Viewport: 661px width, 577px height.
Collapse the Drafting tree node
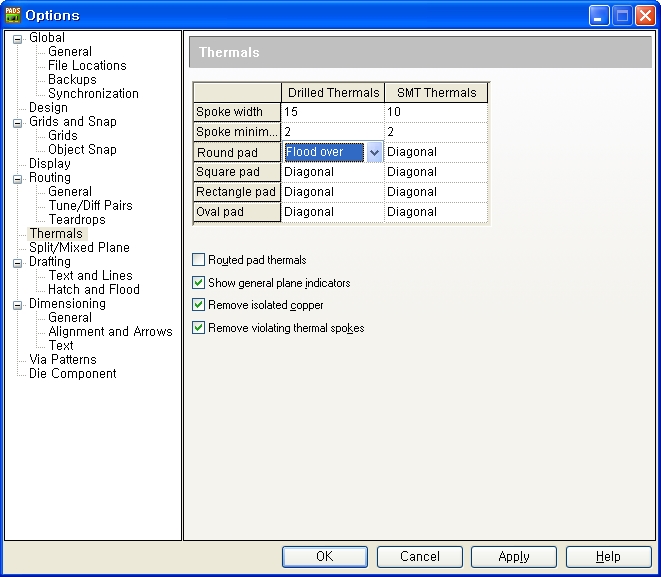(18, 263)
